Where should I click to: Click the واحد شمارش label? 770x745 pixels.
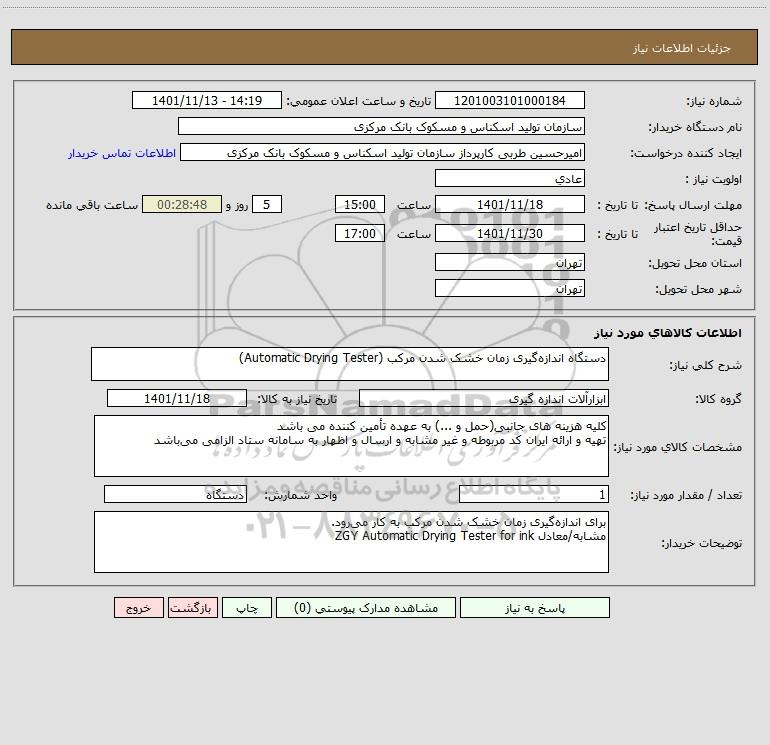[301, 496]
